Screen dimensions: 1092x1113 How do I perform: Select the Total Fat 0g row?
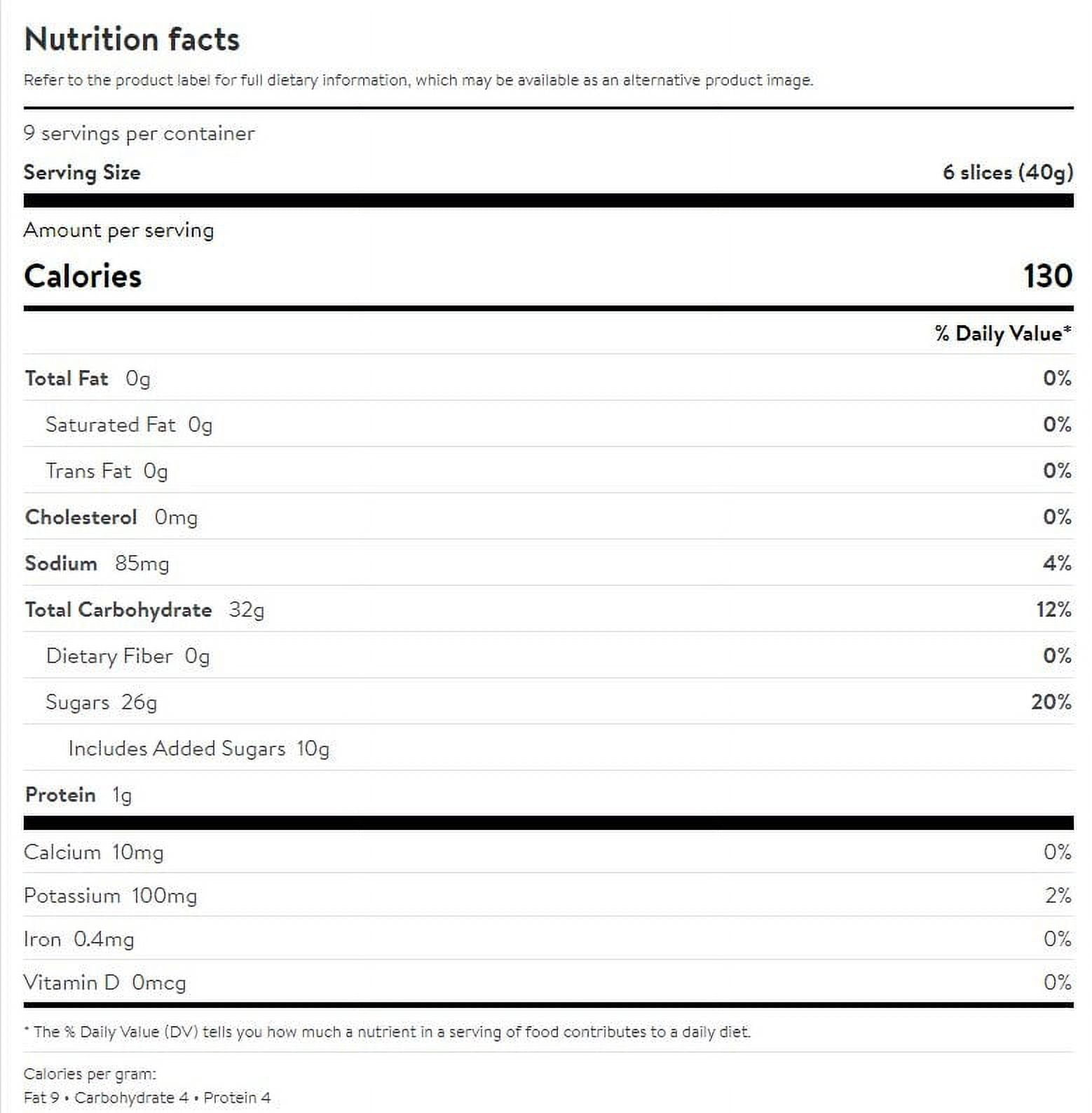coord(548,378)
